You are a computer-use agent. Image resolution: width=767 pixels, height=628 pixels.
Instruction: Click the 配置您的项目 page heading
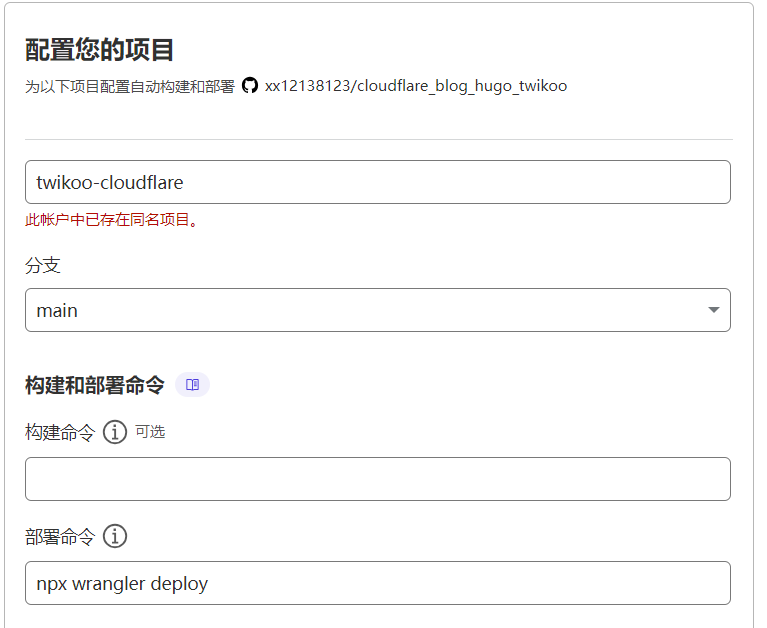(x=100, y=50)
